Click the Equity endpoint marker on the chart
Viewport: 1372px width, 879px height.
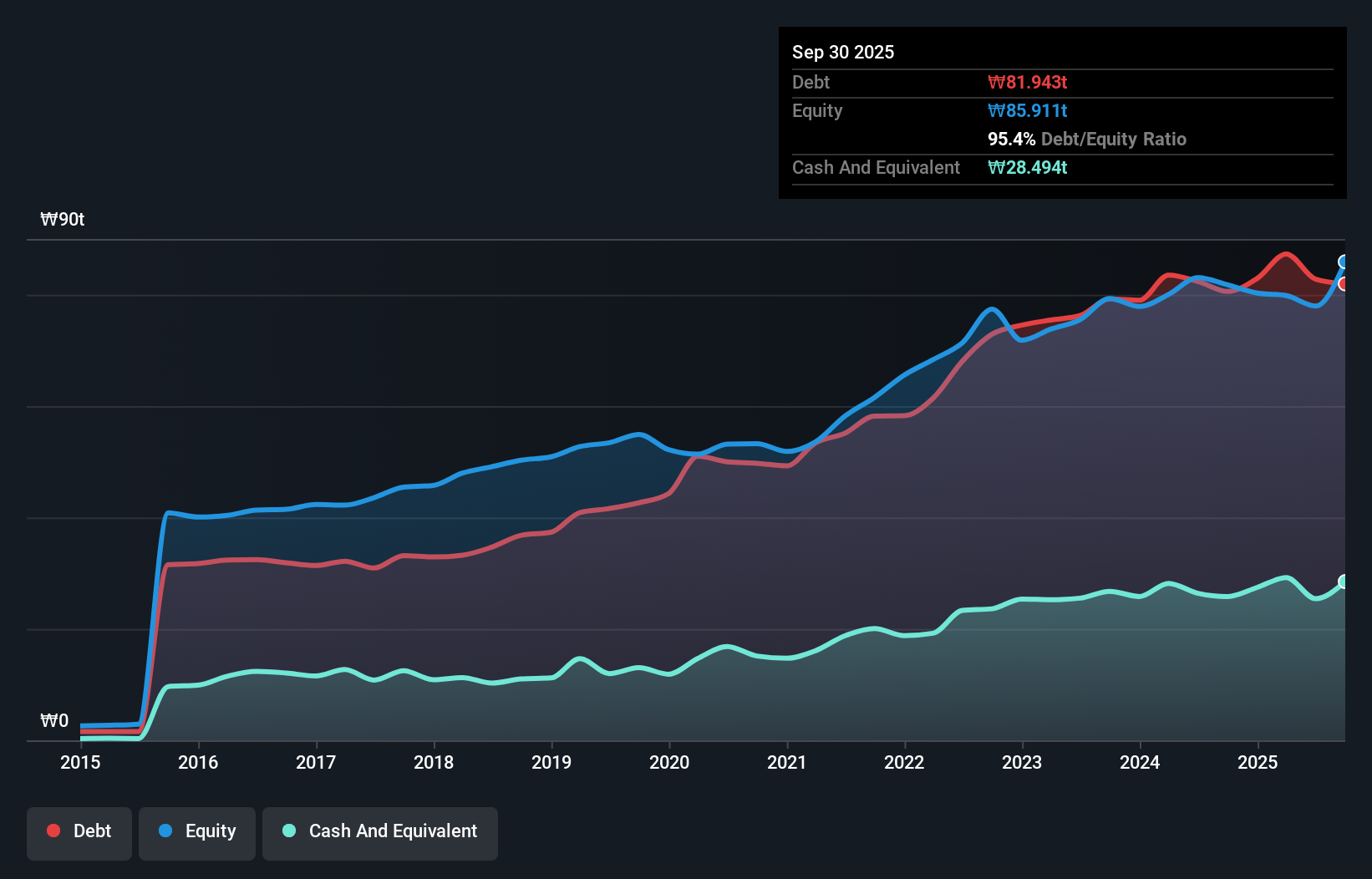(x=1344, y=263)
